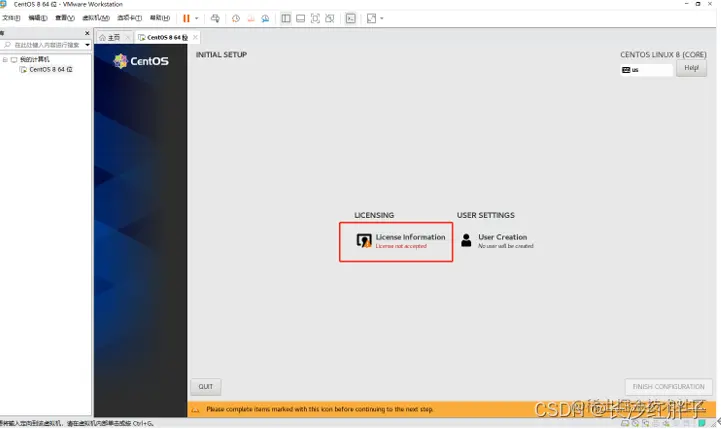Click the CENTOS LINUX 8 (CORE) text
The width and height of the screenshot is (721, 429).
(663, 55)
